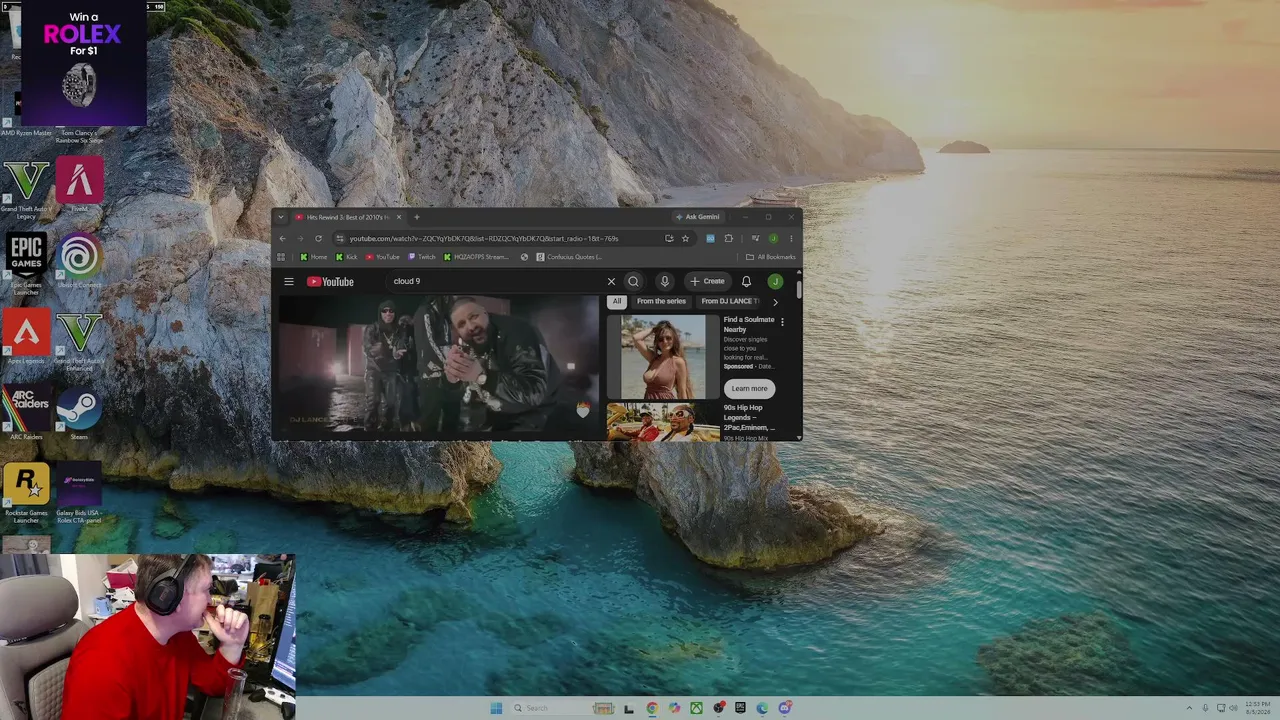Open Microsoft Edge from the taskbar
The height and width of the screenshot is (720, 1280).
pyautogui.click(x=762, y=708)
